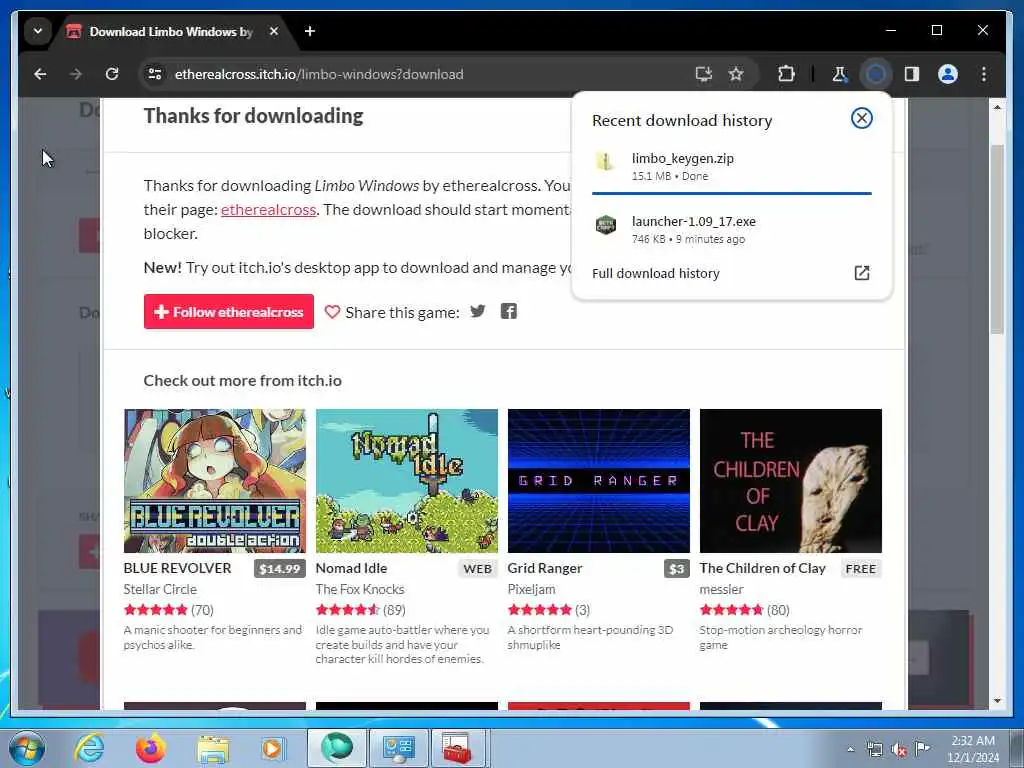Click the WEB tag on Nomad Idle
Viewport: 1024px width, 768px height.
pyautogui.click(x=477, y=569)
